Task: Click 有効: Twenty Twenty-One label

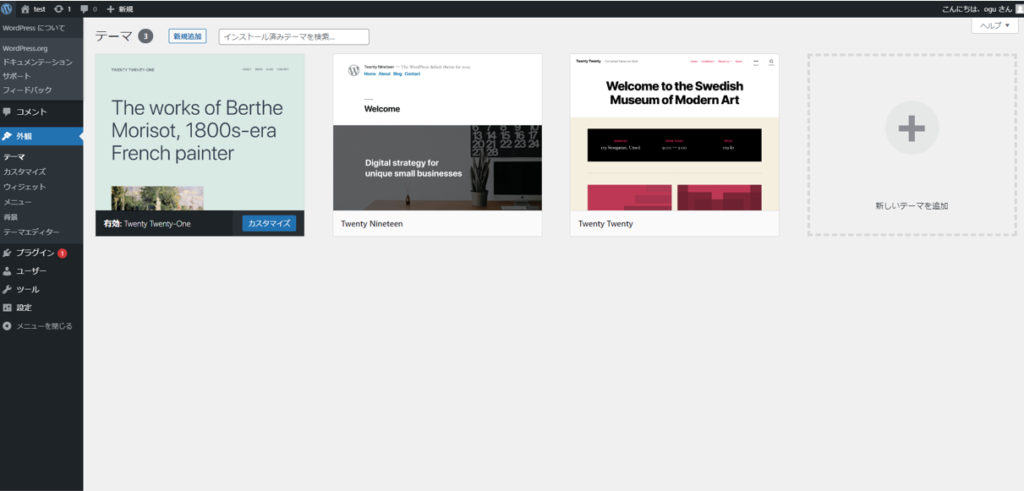Action: 147,223
